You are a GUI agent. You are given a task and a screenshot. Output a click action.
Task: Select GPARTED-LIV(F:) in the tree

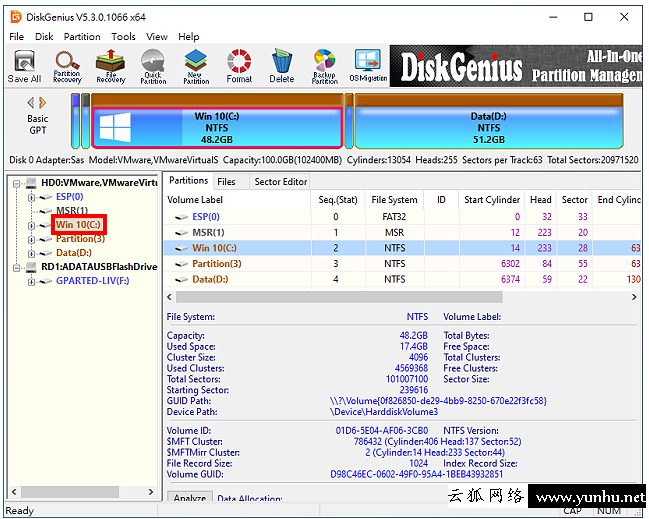click(x=93, y=281)
